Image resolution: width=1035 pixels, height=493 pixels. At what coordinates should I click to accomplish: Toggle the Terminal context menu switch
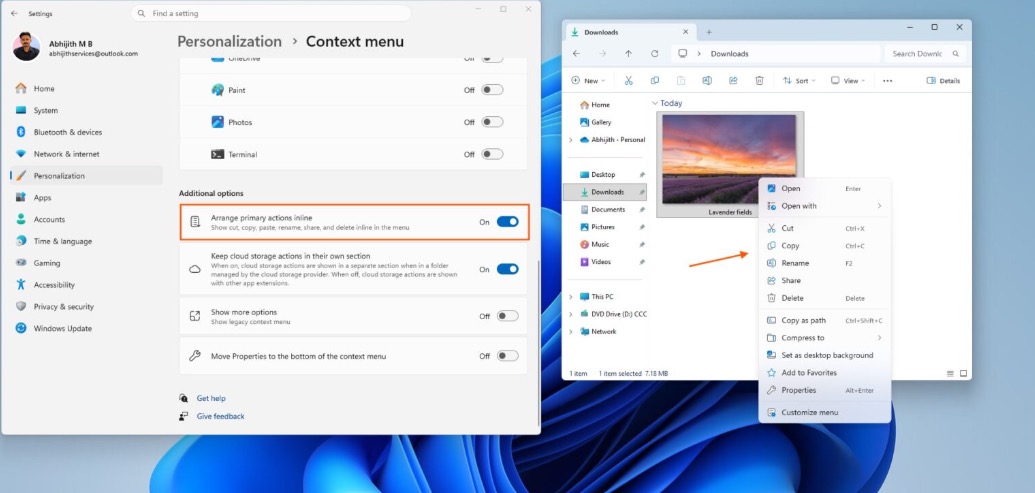(492, 154)
